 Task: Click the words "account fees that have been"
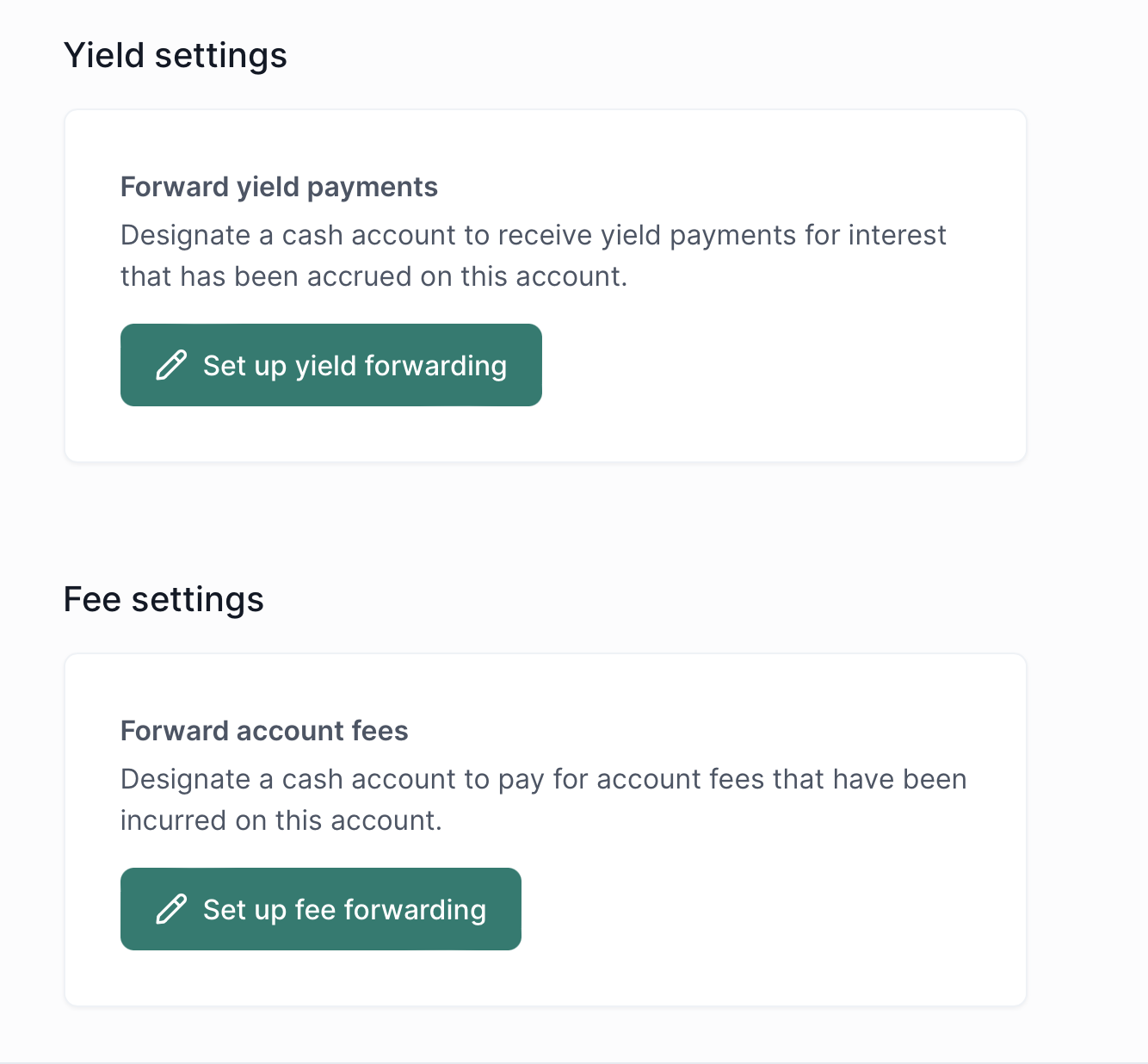pyautogui.click(x=781, y=779)
